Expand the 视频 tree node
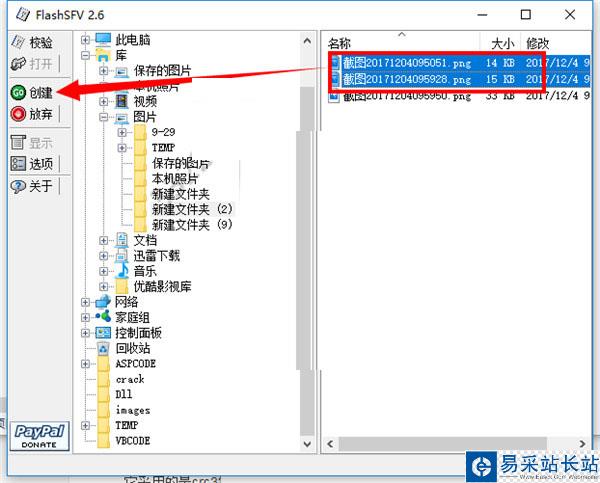This screenshot has height=483, width=600. 103,101
